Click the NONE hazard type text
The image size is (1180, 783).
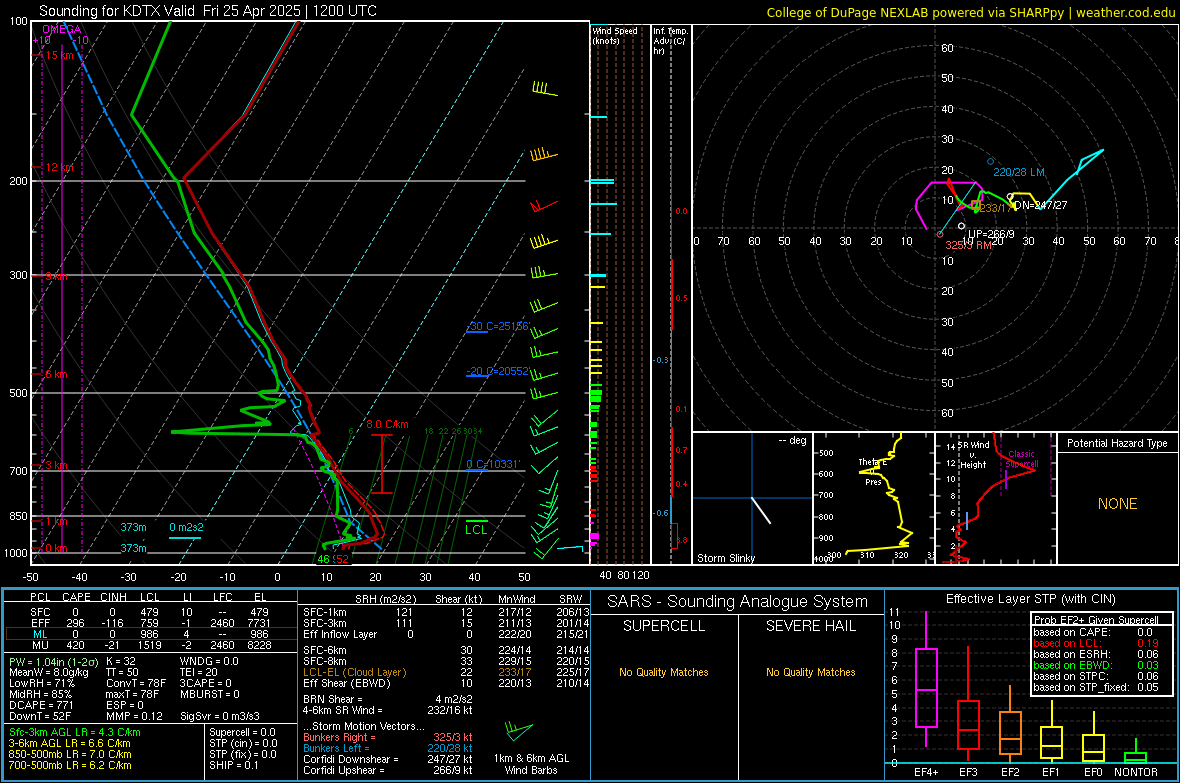pos(1117,504)
